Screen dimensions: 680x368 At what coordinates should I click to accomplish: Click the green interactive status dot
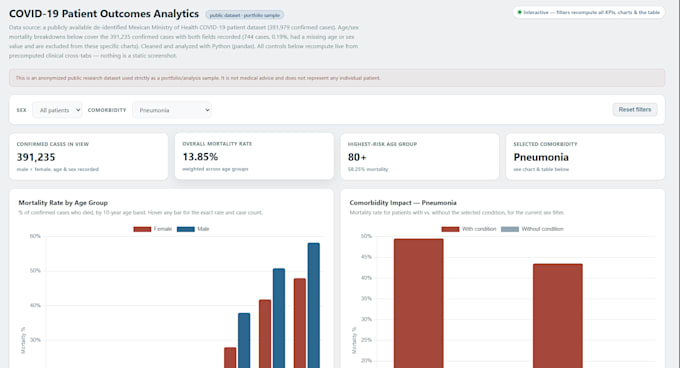[520, 13]
